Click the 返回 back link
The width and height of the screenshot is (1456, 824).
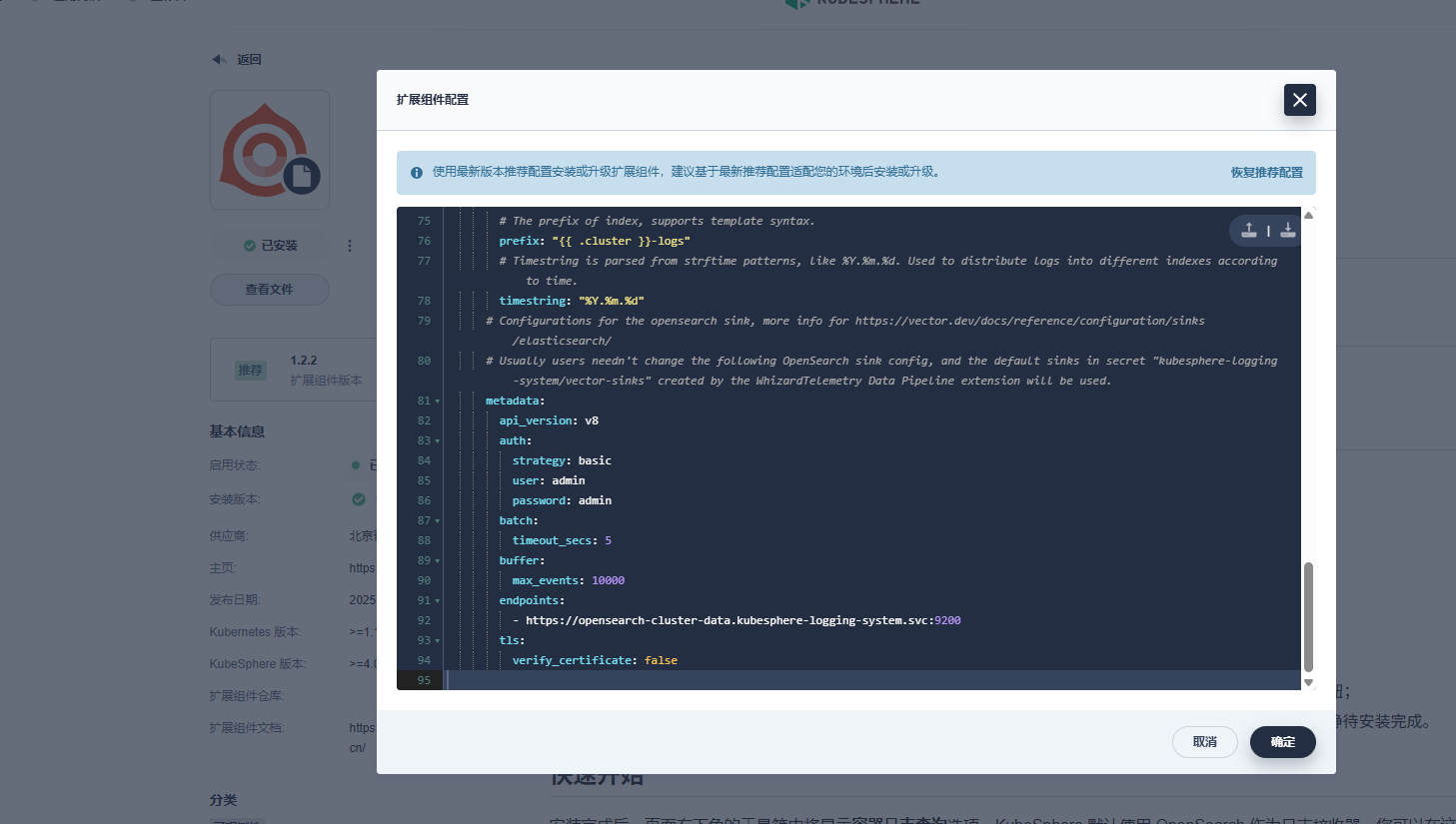point(249,60)
